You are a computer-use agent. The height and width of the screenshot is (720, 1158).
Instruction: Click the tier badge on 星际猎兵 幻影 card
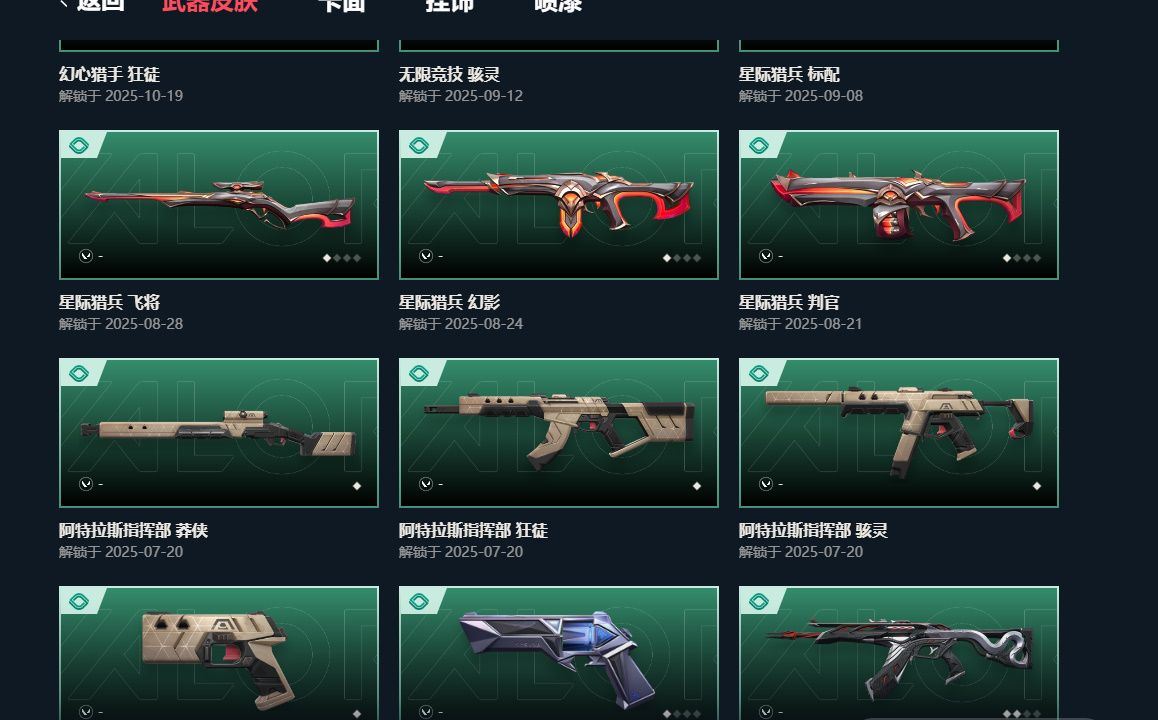pos(419,145)
